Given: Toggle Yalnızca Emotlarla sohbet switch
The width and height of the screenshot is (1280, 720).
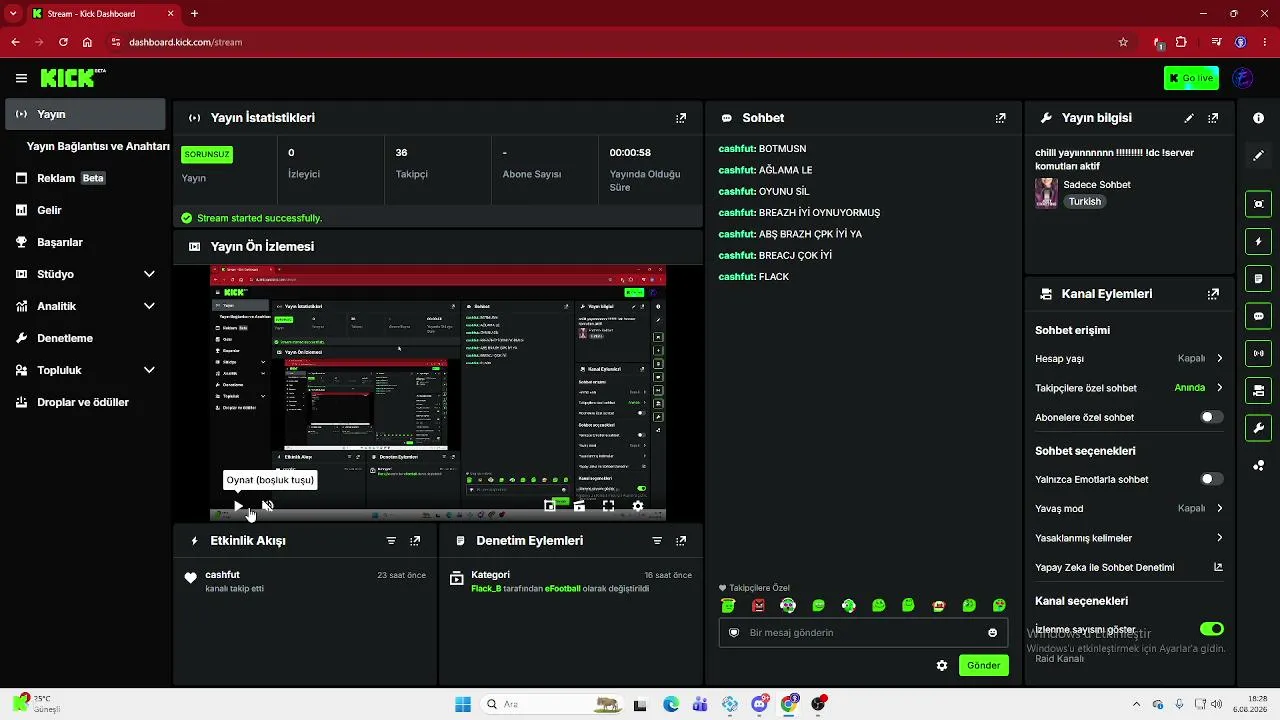Looking at the screenshot, I should click(x=1211, y=479).
